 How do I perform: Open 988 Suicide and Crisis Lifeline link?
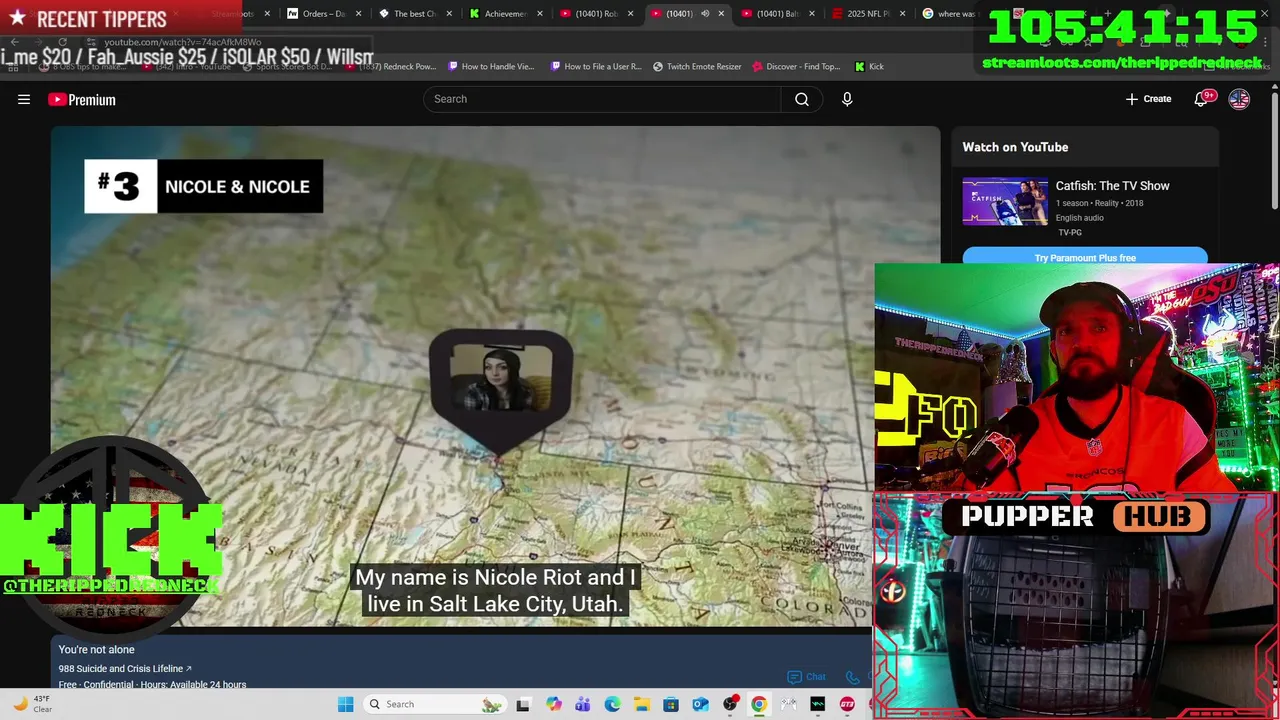125,668
